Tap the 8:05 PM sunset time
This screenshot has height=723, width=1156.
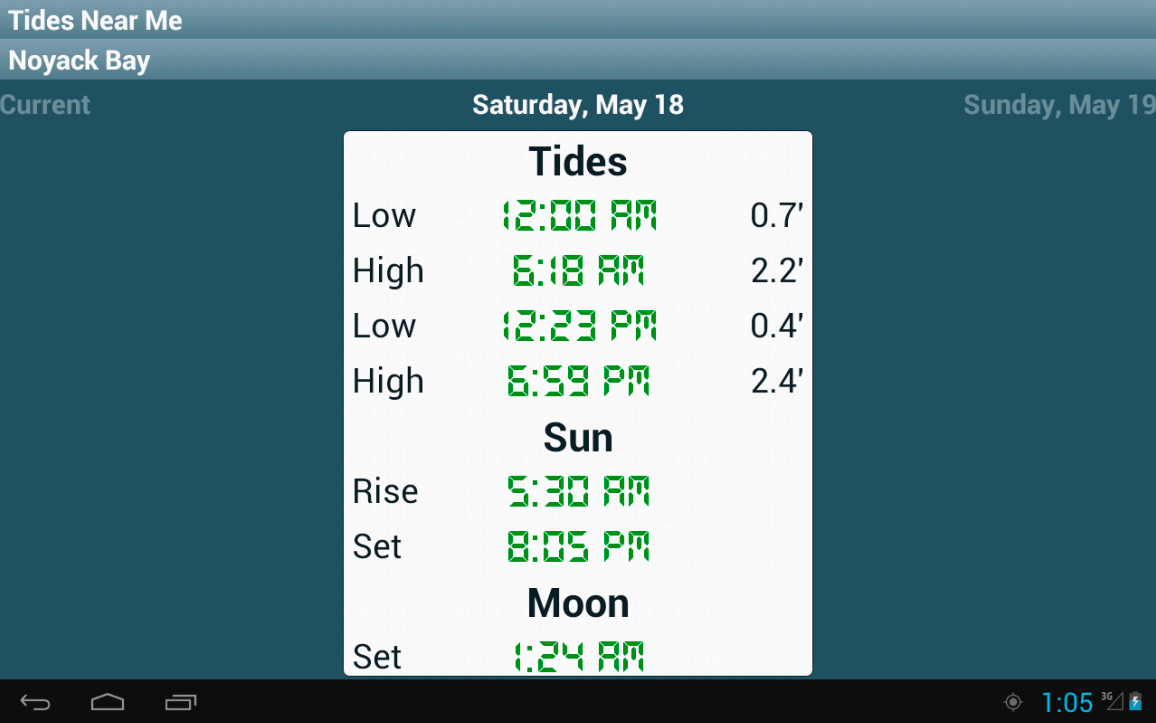point(579,546)
